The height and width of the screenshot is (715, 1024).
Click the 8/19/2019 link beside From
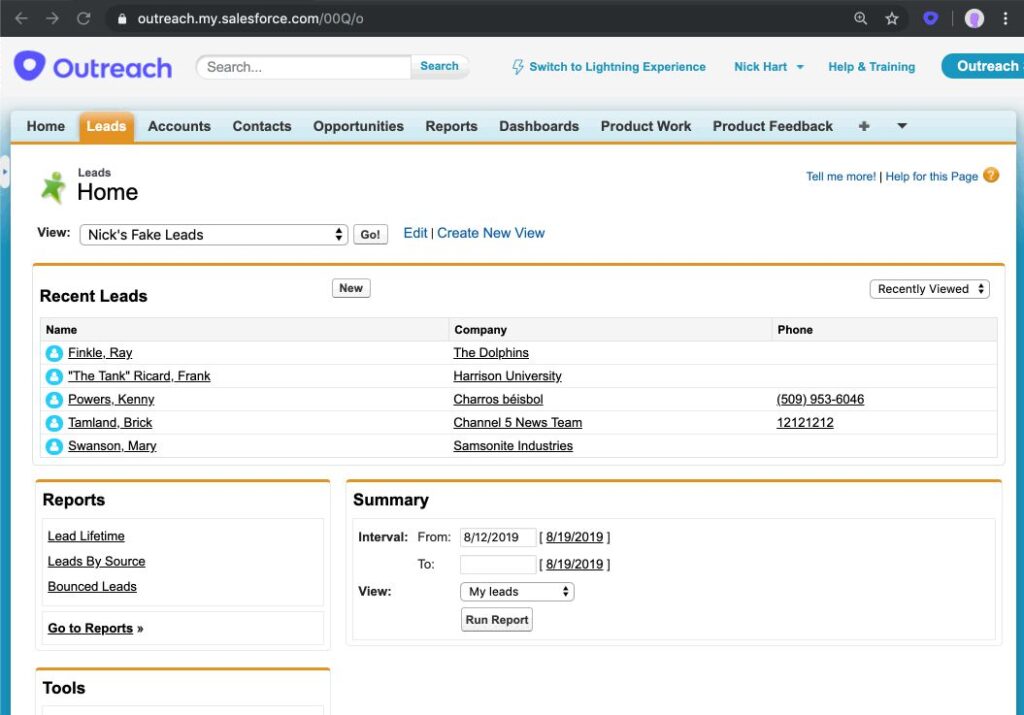pyautogui.click(x=574, y=537)
